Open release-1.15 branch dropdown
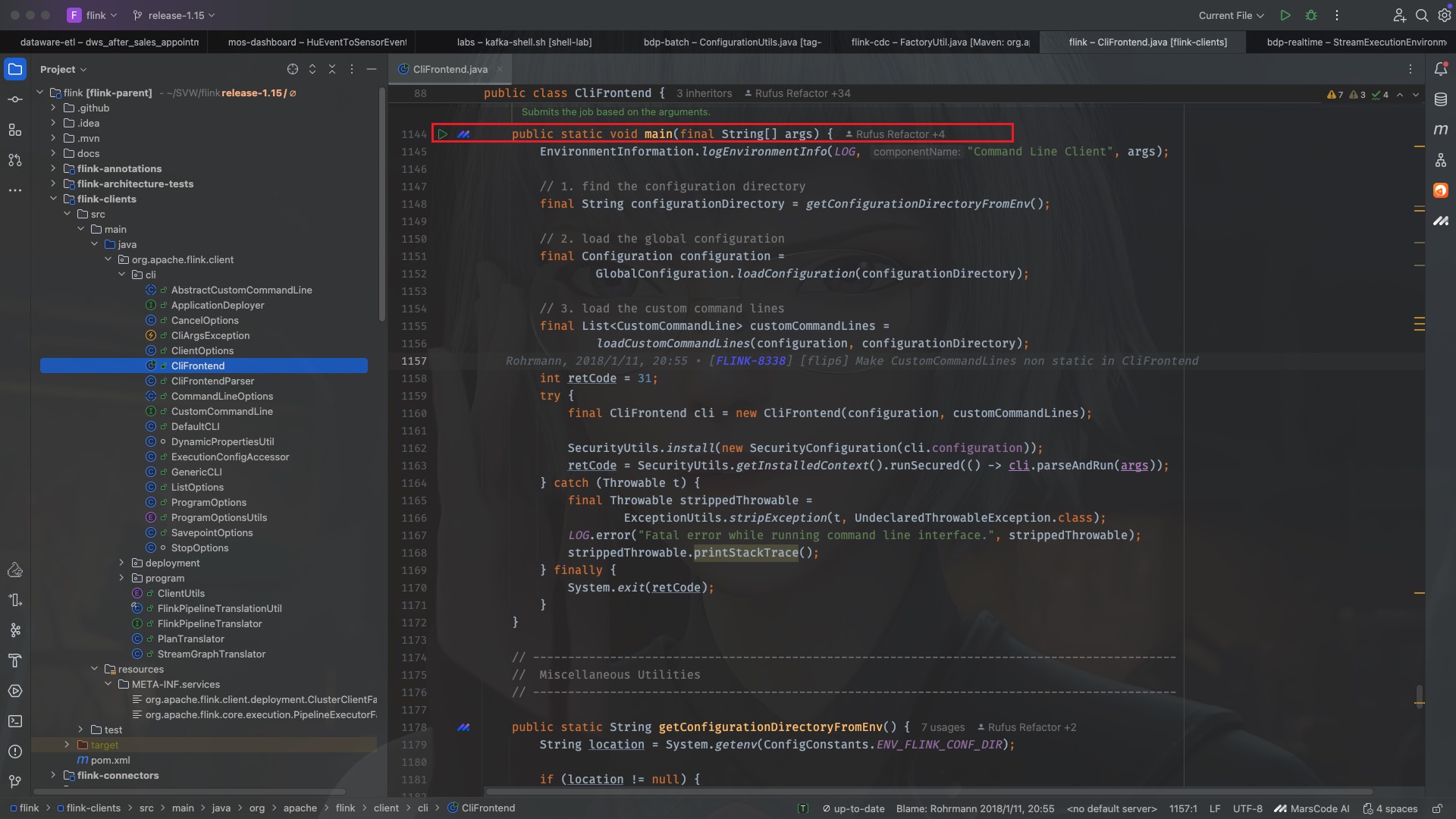1456x819 pixels. (x=174, y=15)
